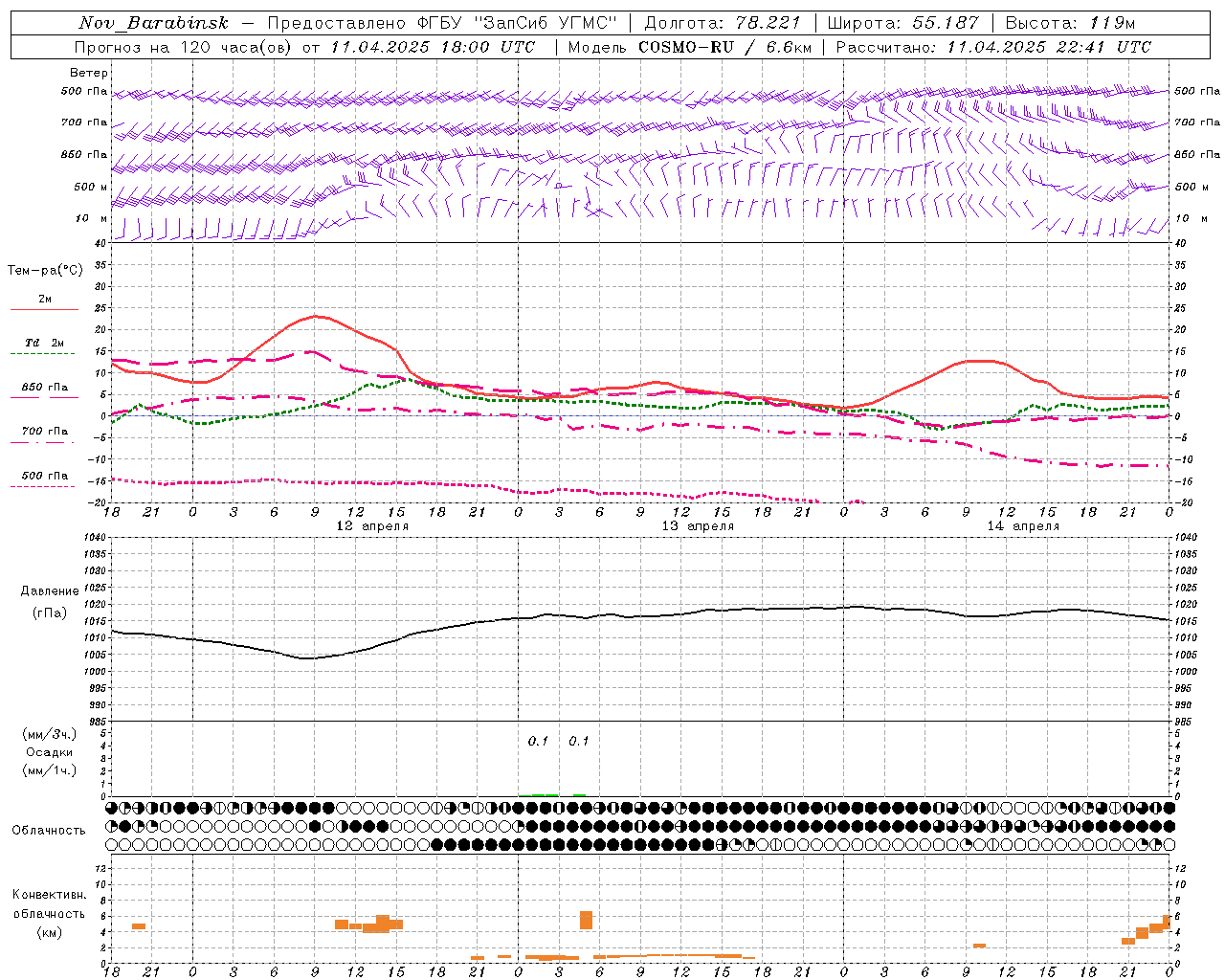This screenshot has width=1225, height=980.
Task: Click the 'Высота: 119м' elevation label
Action: tap(1071, 23)
